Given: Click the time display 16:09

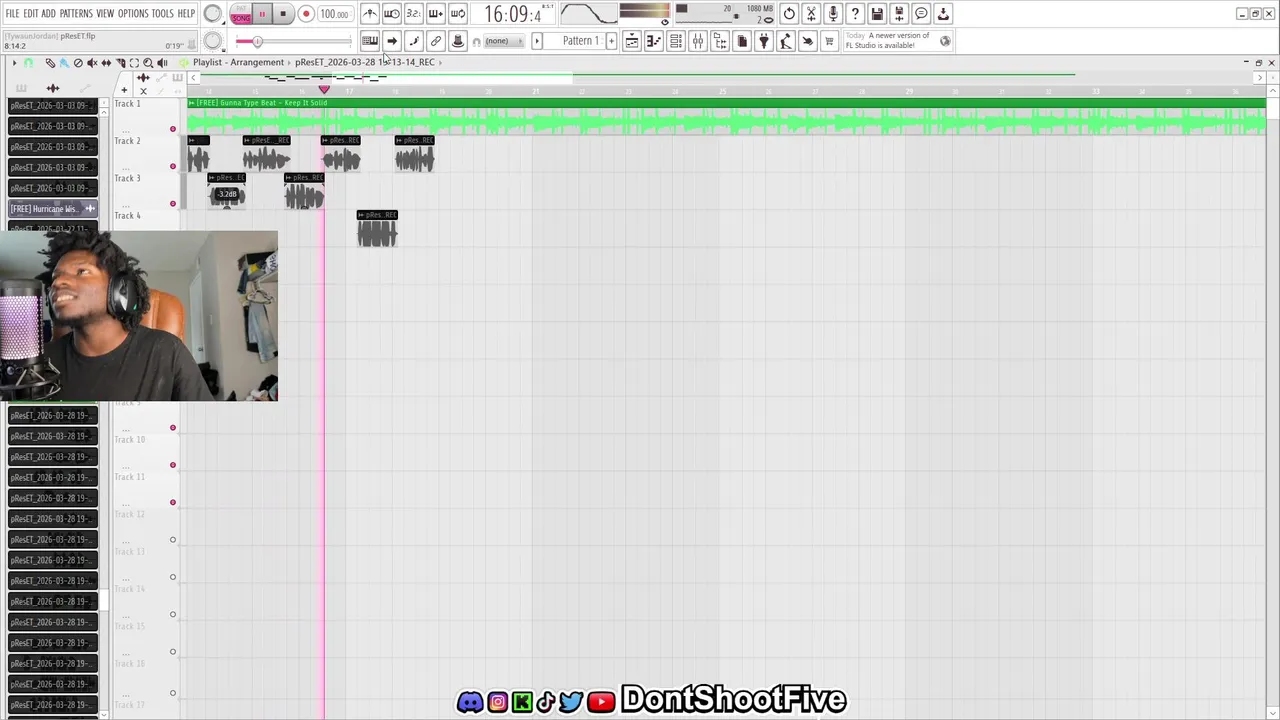Looking at the screenshot, I should coord(512,14).
